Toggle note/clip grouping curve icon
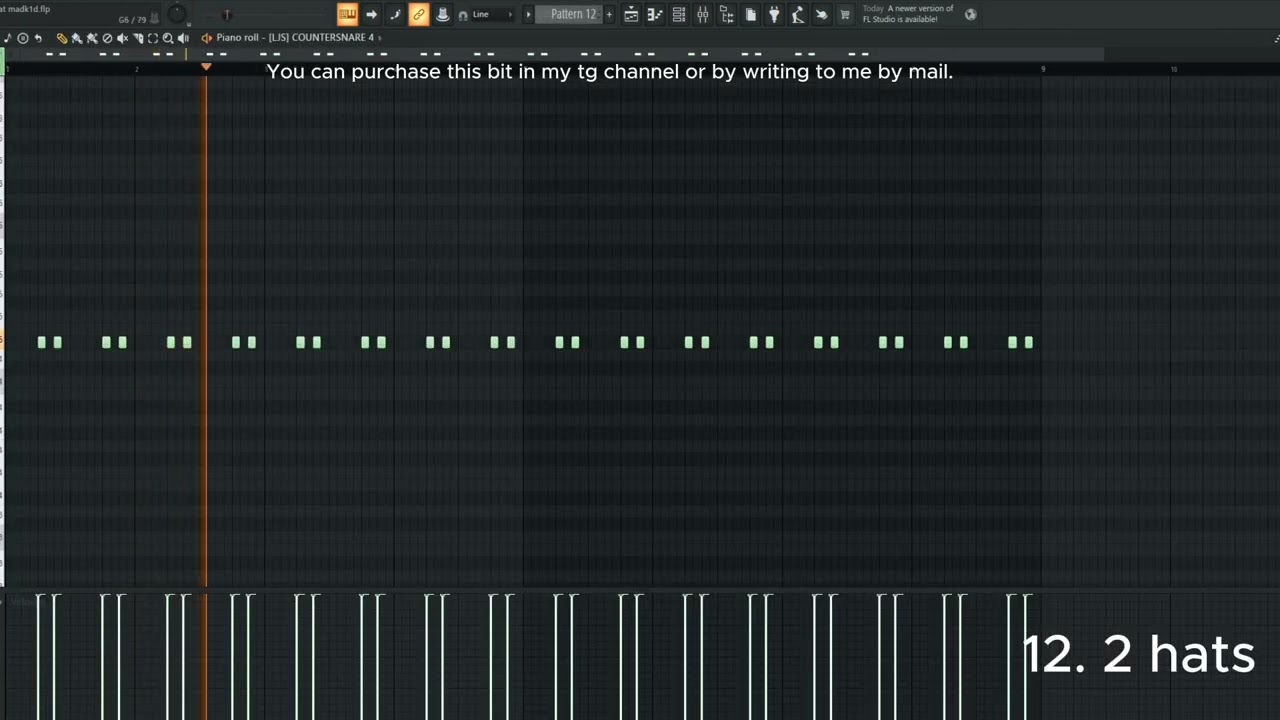 pos(395,14)
